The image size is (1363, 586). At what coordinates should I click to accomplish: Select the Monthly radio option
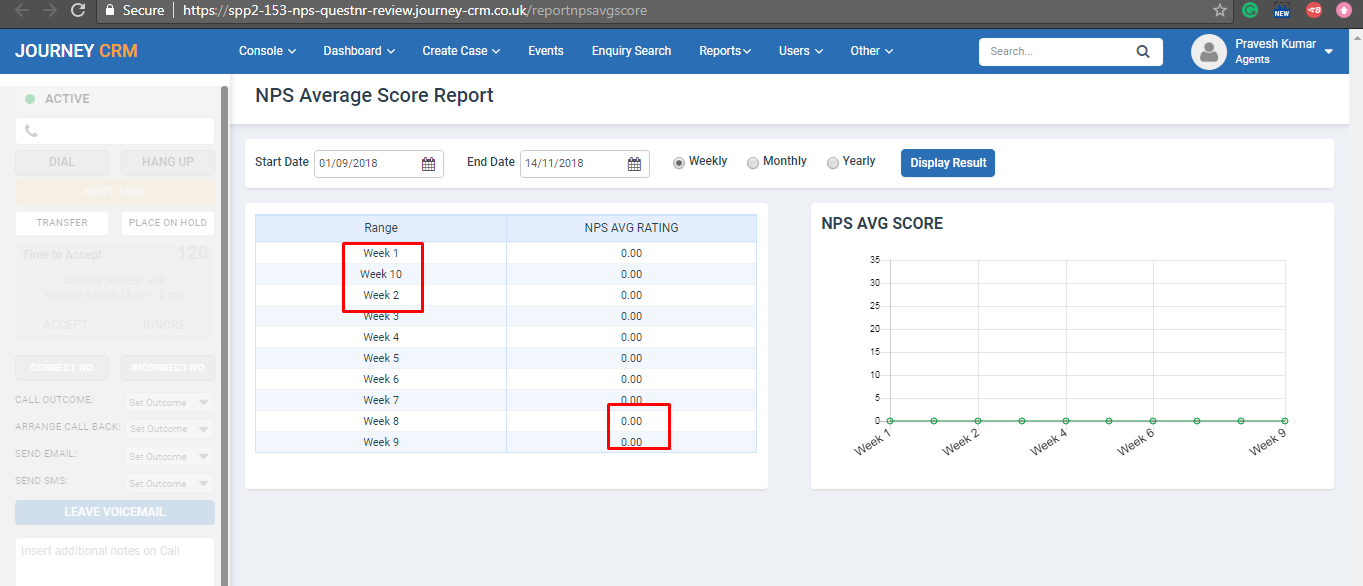pyautogui.click(x=753, y=163)
